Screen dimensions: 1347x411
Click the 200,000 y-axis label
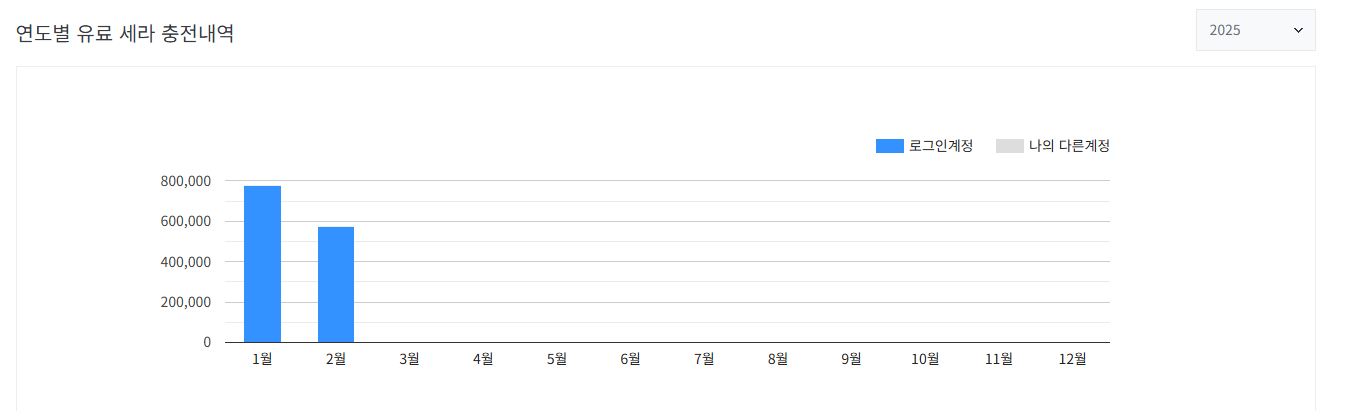[185, 302]
